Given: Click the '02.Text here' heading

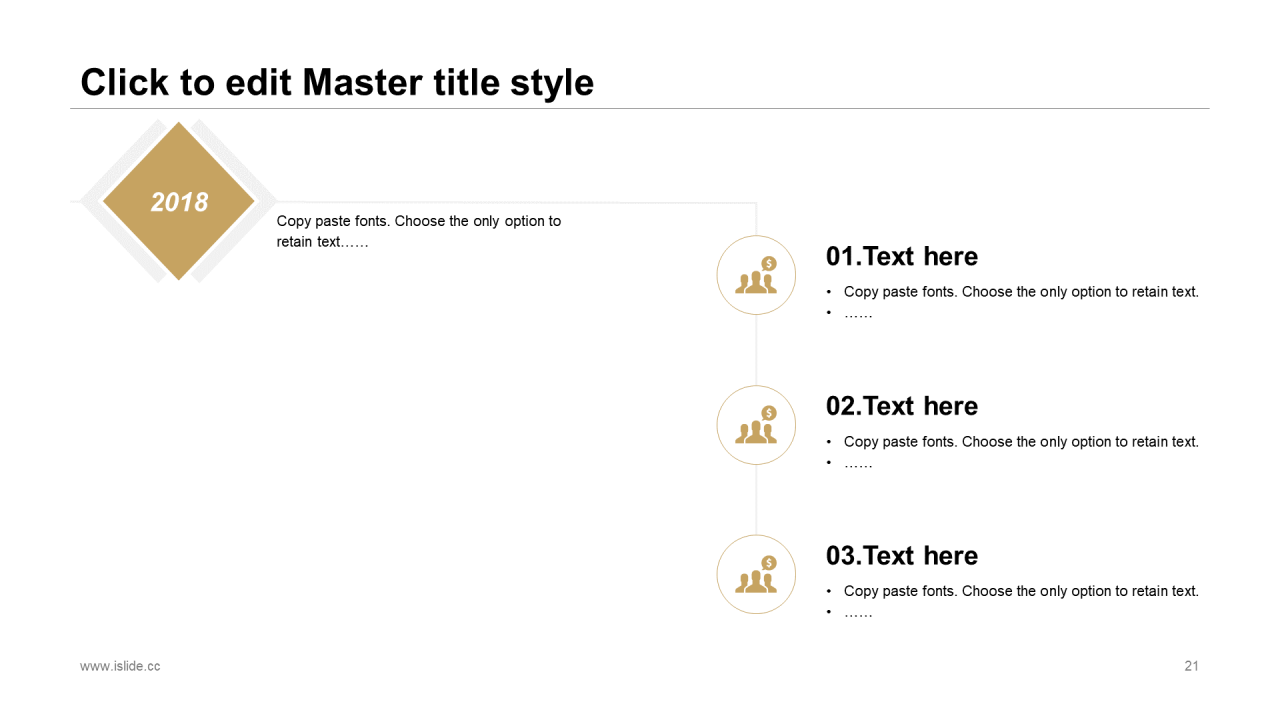Looking at the screenshot, I should (x=902, y=406).
